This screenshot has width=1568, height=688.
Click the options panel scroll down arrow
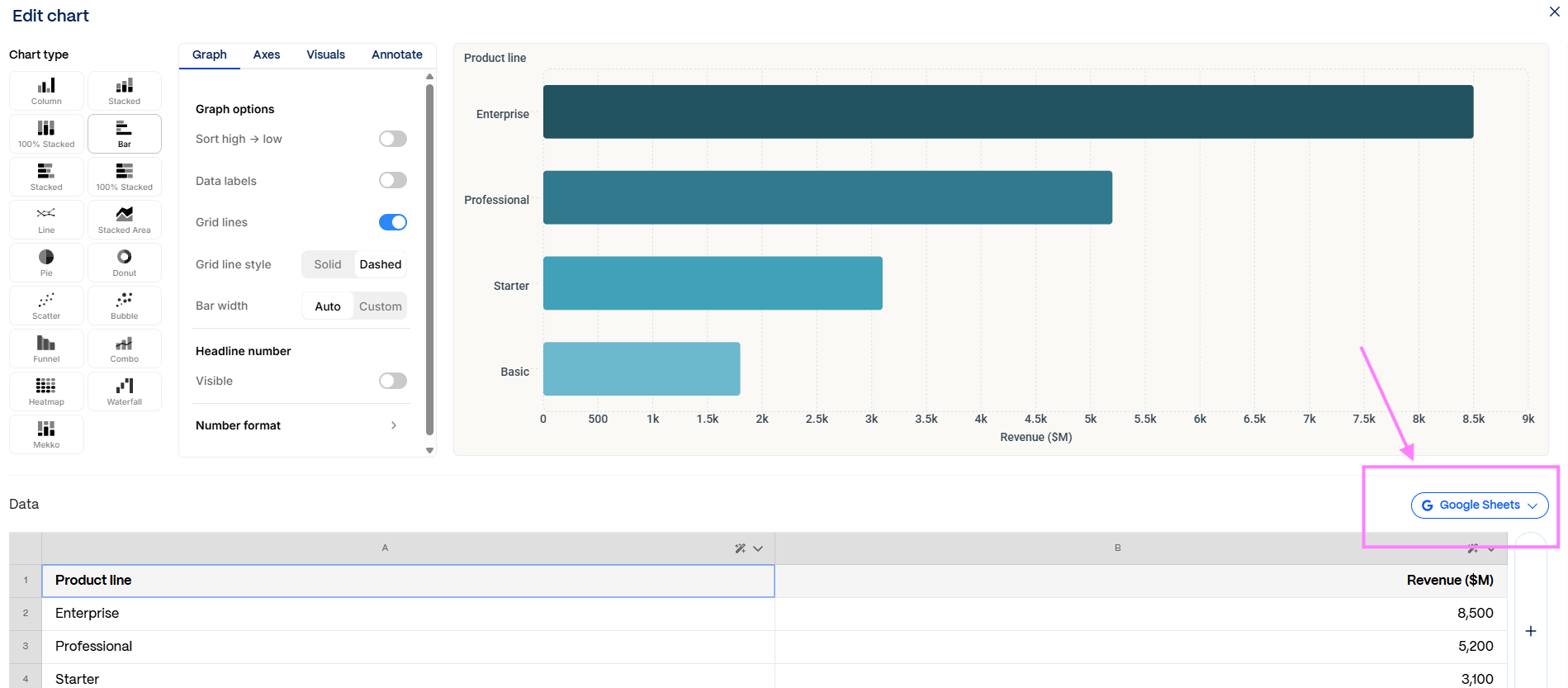click(429, 451)
